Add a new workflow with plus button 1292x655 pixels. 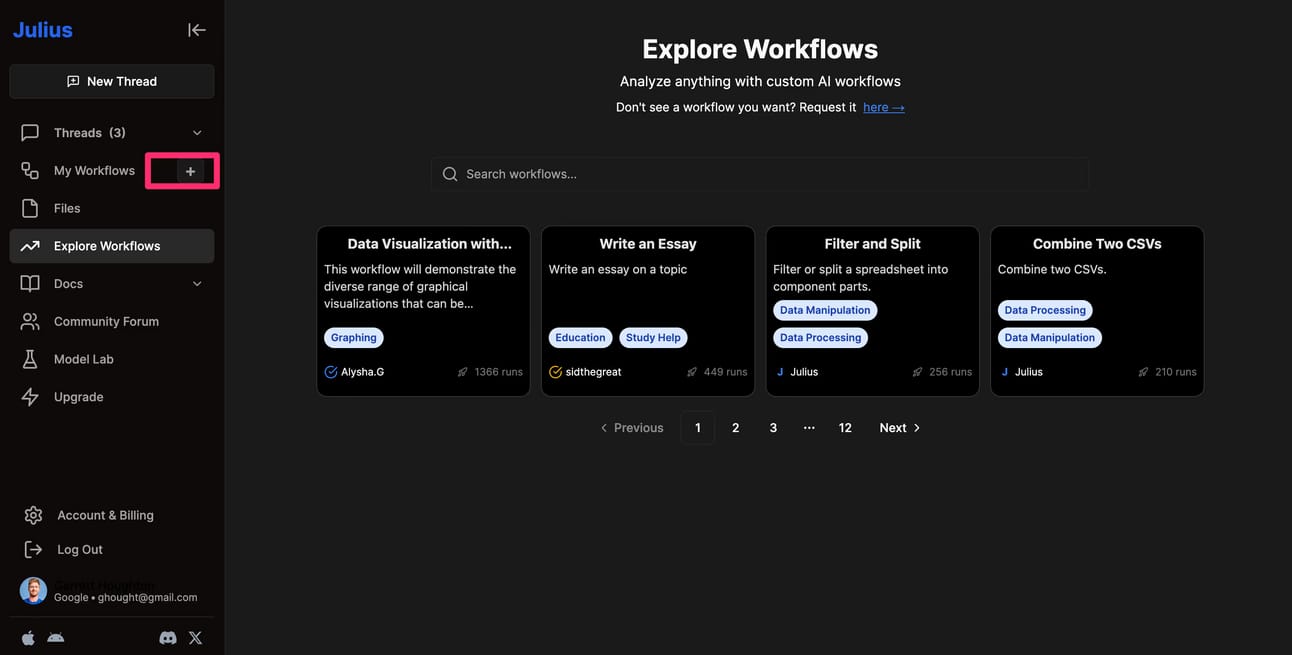click(x=190, y=171)
